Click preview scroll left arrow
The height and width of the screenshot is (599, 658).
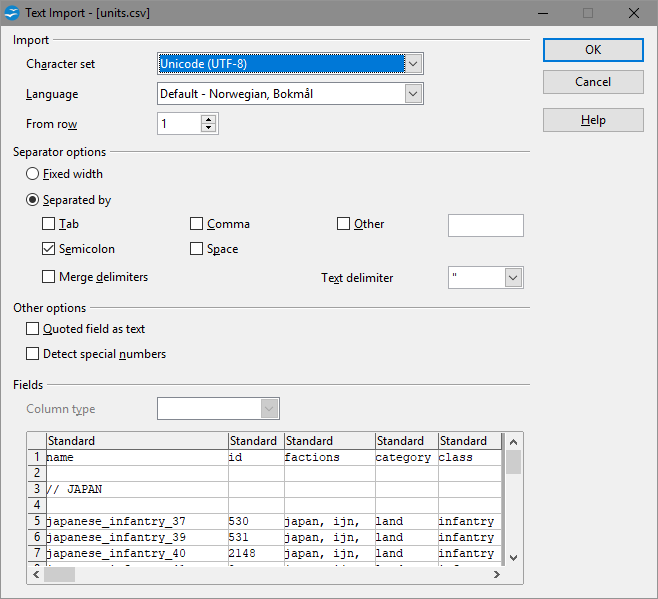tap(36, 574)
